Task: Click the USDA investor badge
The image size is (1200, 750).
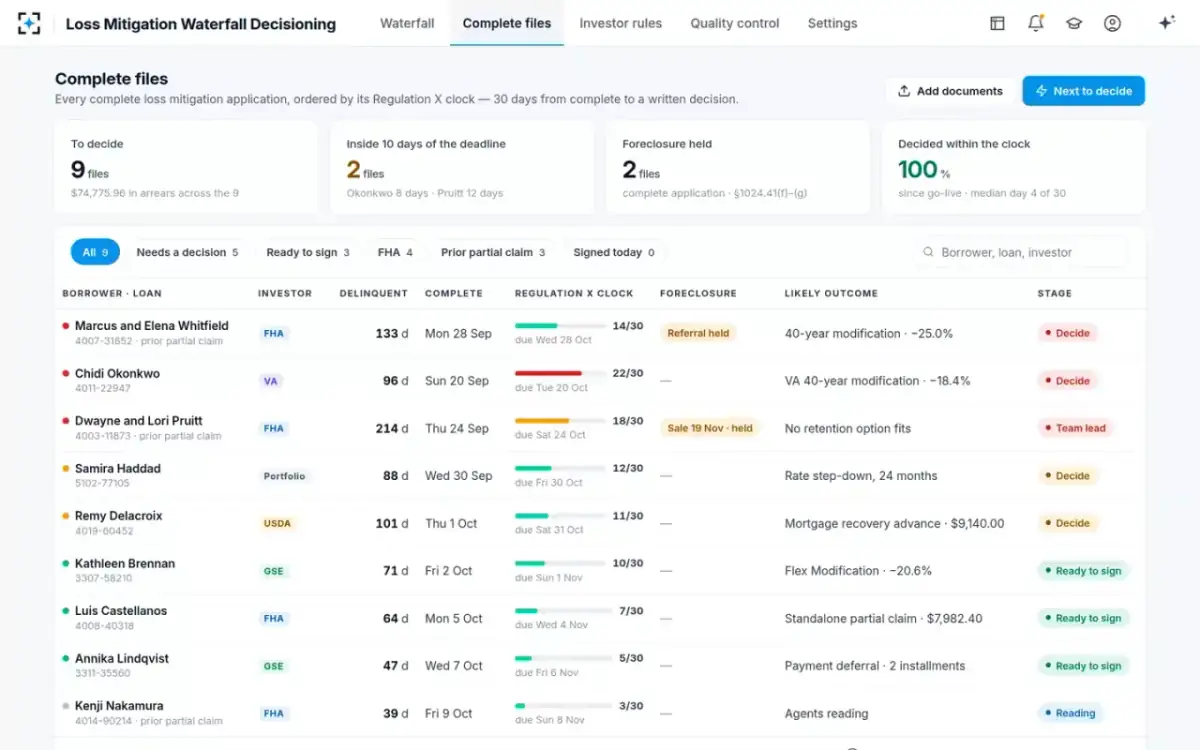Action: pyautogui.click(x=277, y=523)
